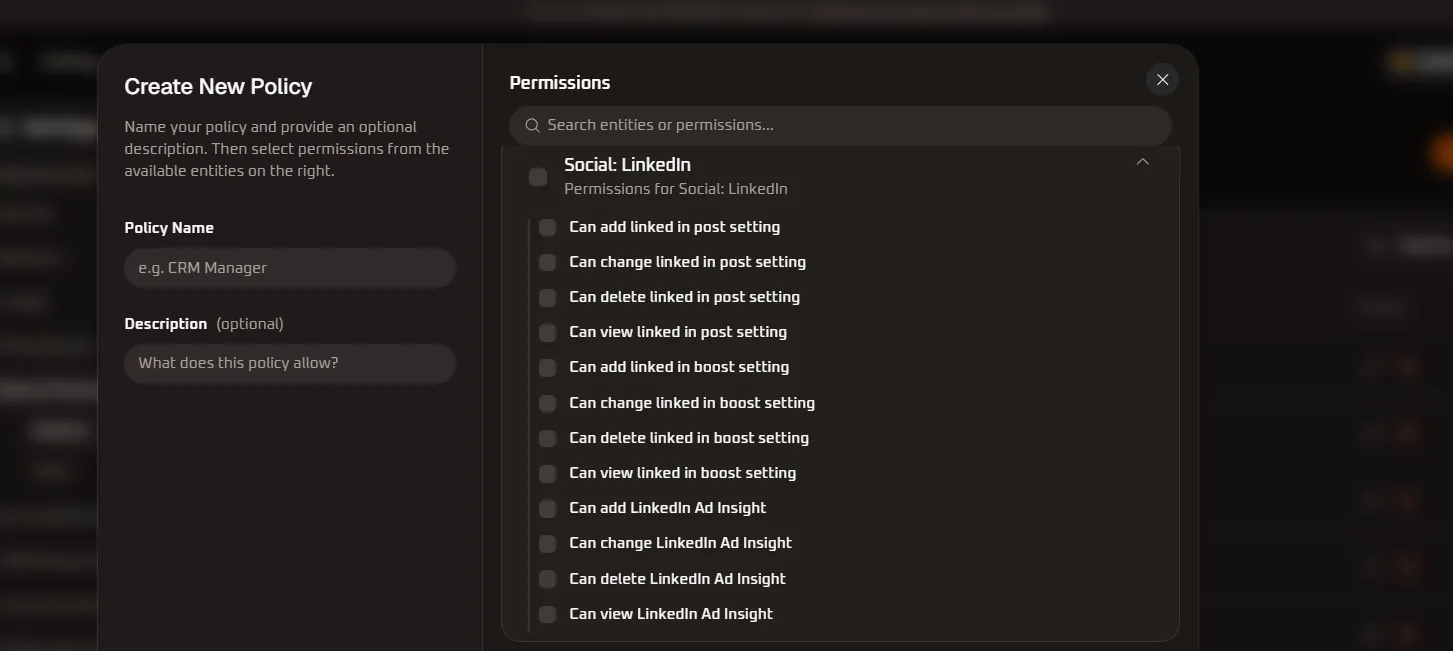The image size is (1453, 651).
Task: Select Can view LinkedIn Ad Insight checkbox
Action: coord(547,614)
